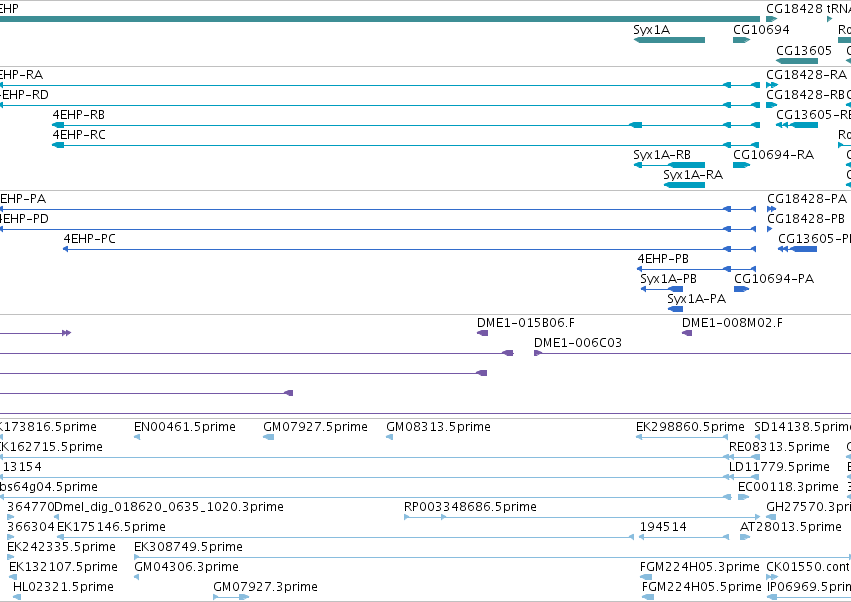The width and height of the screenshot is (851, 602).
Task: Click the Syx1A-RB transcript
Action: tap(669, 165)
